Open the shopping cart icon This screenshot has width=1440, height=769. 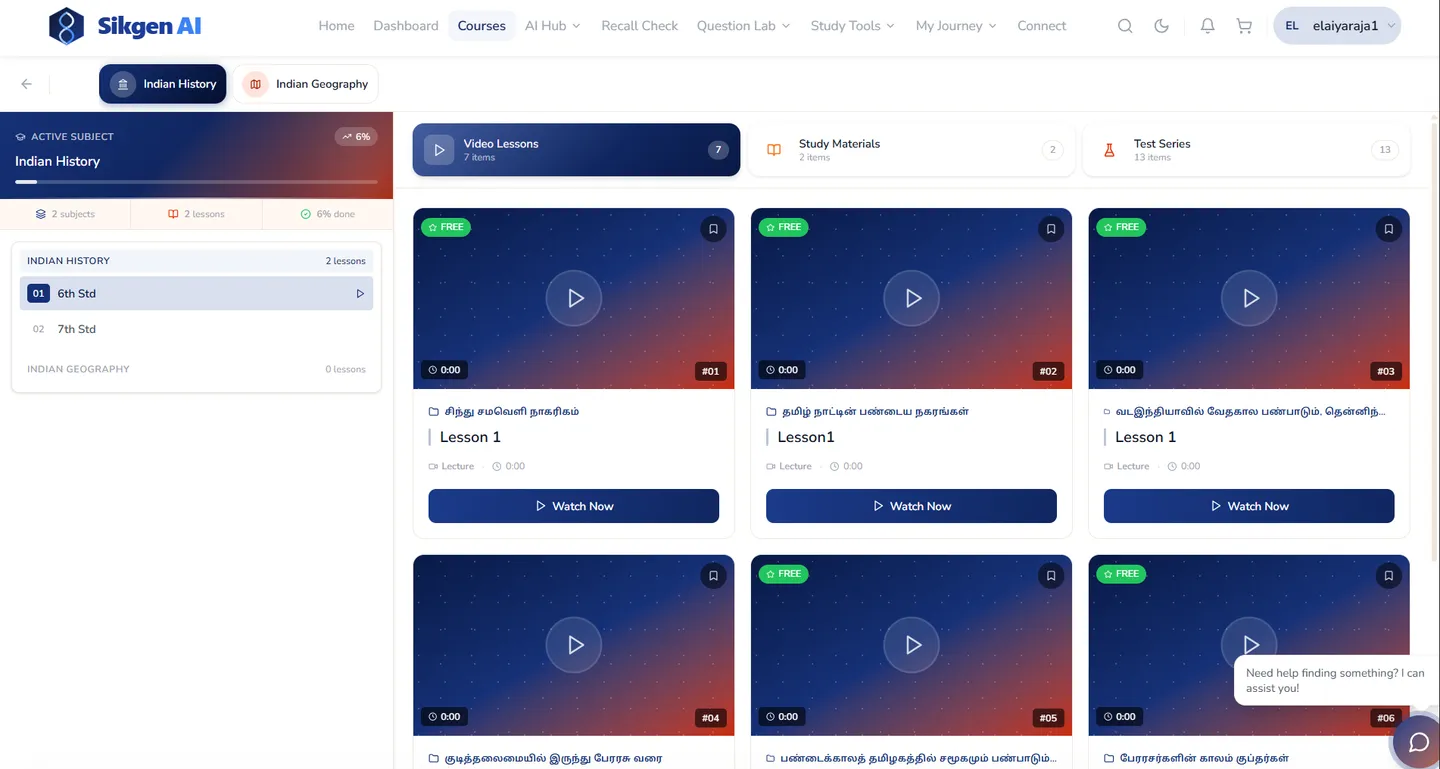click(1244, 26)
